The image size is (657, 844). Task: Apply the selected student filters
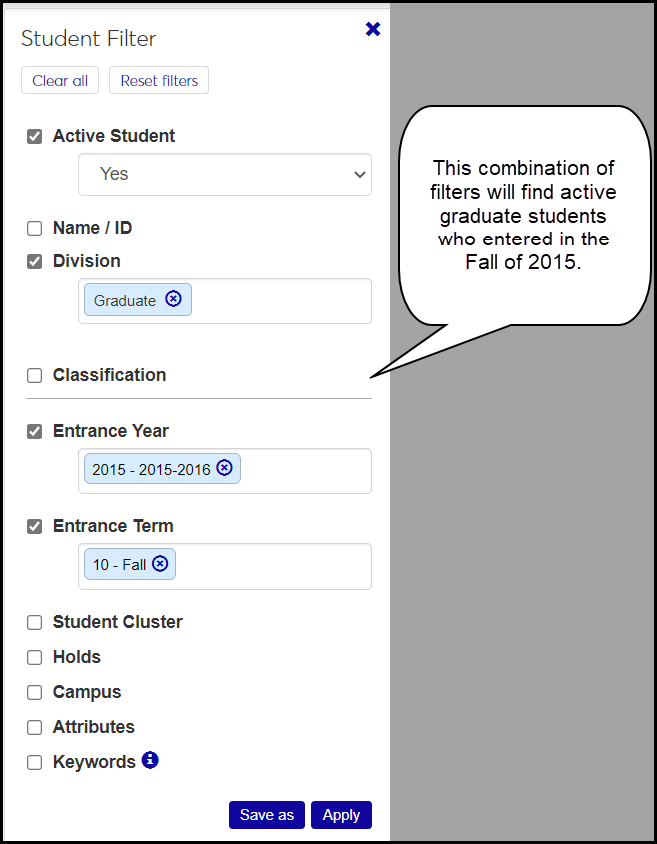(x=341, y=815)
